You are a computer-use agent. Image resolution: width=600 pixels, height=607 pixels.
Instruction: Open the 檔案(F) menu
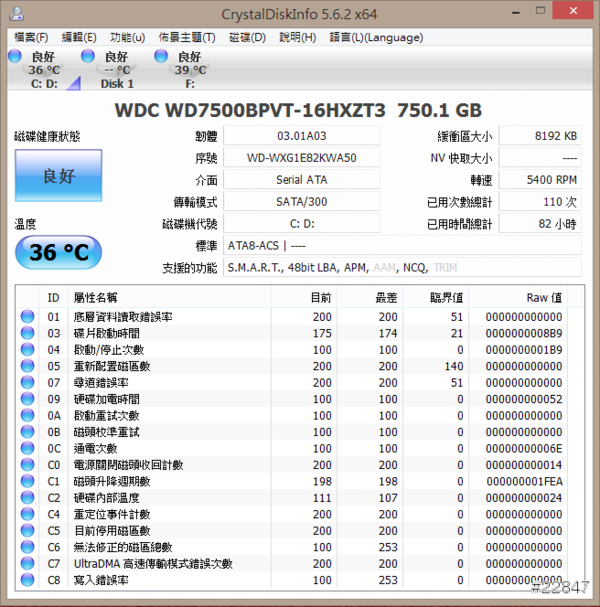point(32,37)
